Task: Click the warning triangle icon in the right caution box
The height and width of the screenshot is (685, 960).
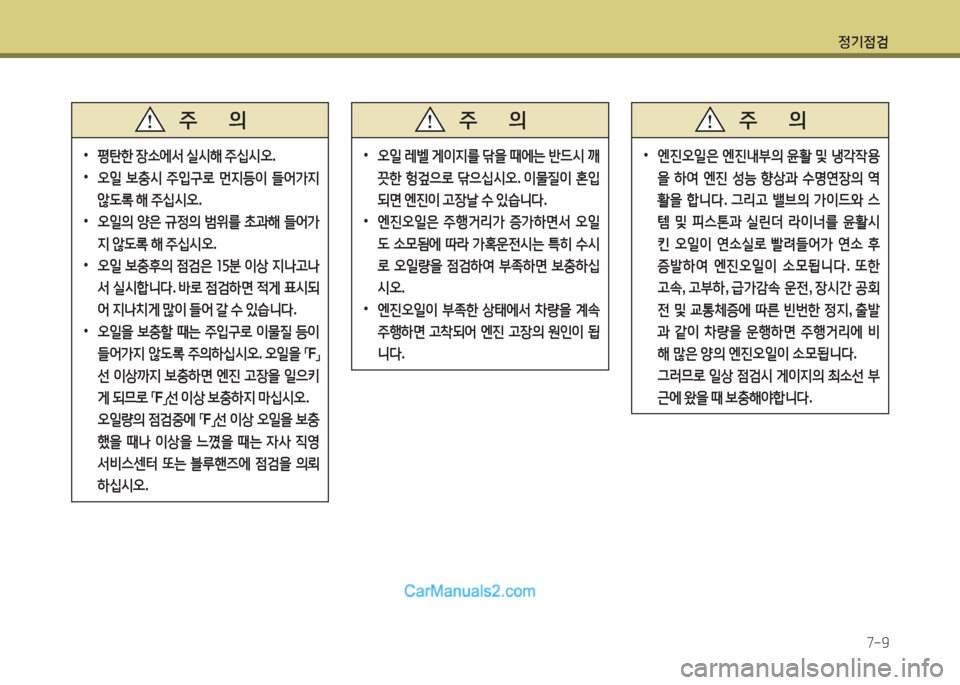Action: 710,120
